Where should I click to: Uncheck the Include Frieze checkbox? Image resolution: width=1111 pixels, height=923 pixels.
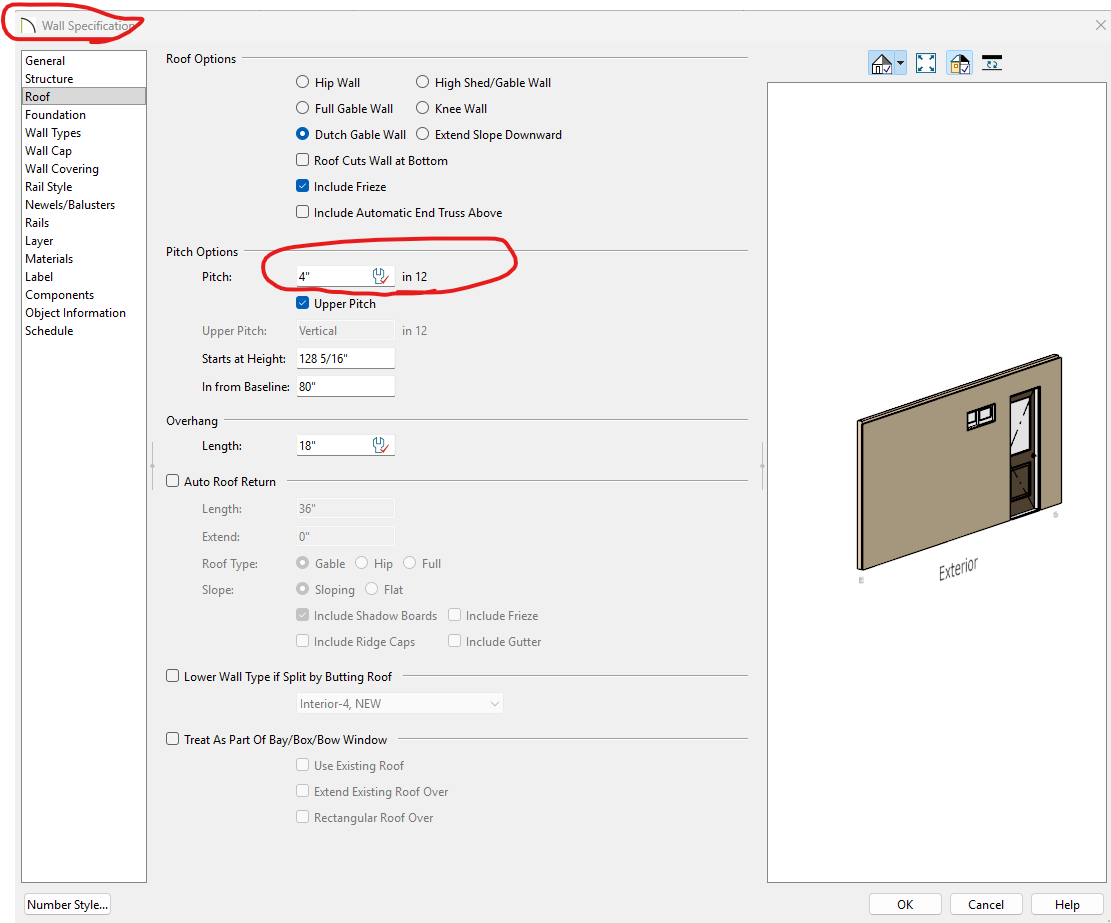[x=303, y=187]
